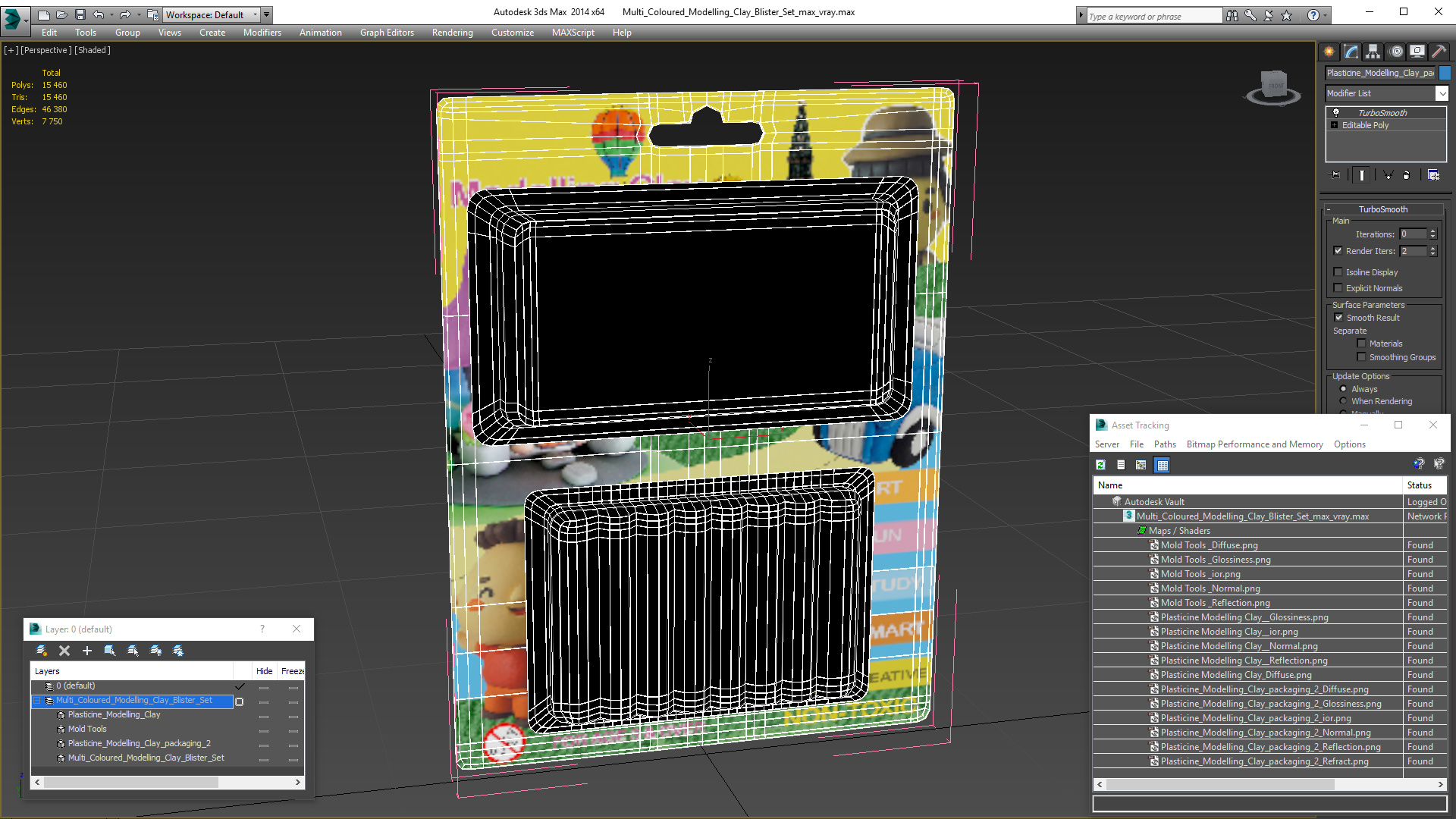Screen dimensions: 1456x819
Task: Toggle Smooth Result checkbox
Action: [x=1339, y=317]
